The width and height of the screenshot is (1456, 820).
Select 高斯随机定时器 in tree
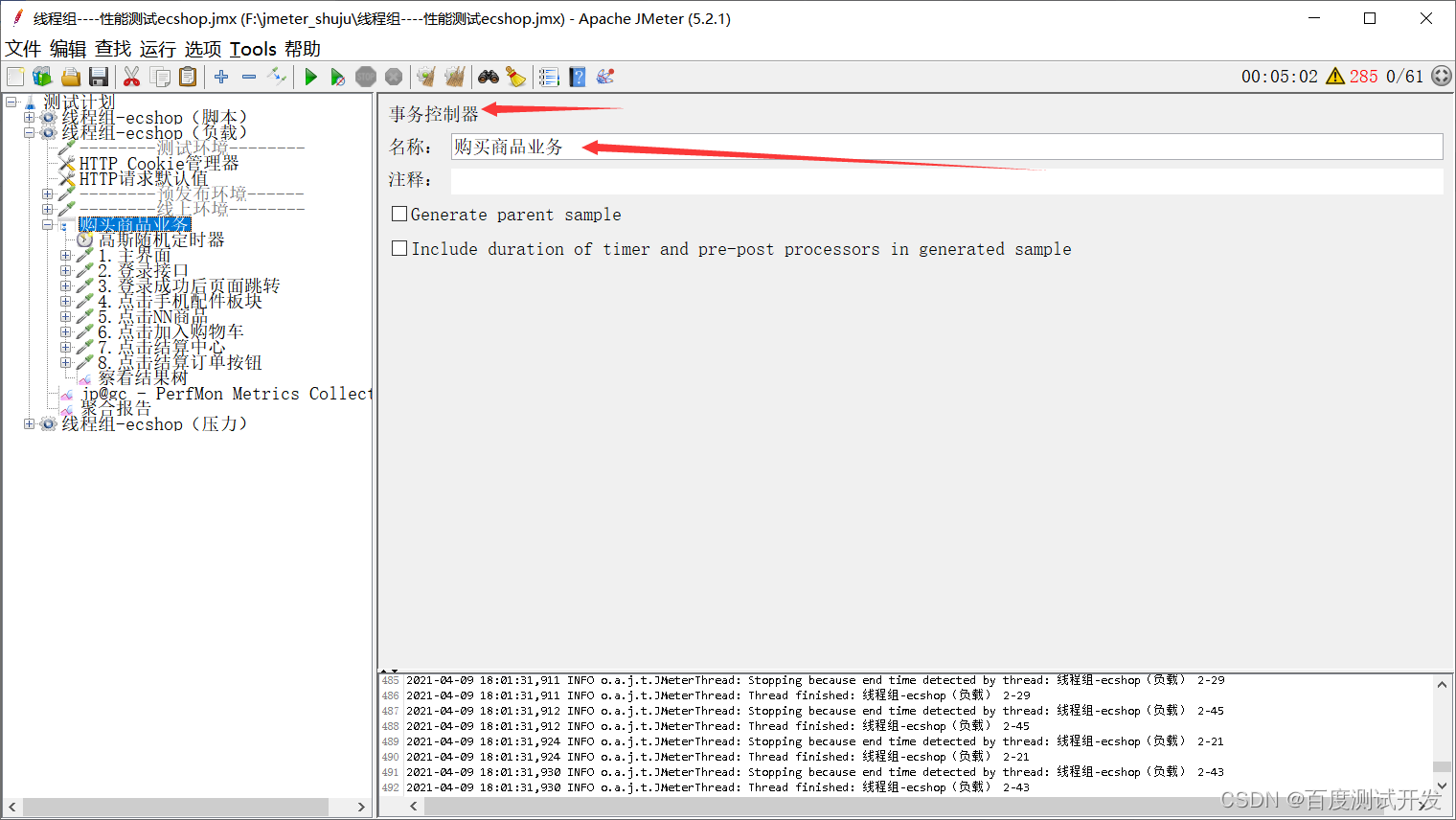(161, 240)
